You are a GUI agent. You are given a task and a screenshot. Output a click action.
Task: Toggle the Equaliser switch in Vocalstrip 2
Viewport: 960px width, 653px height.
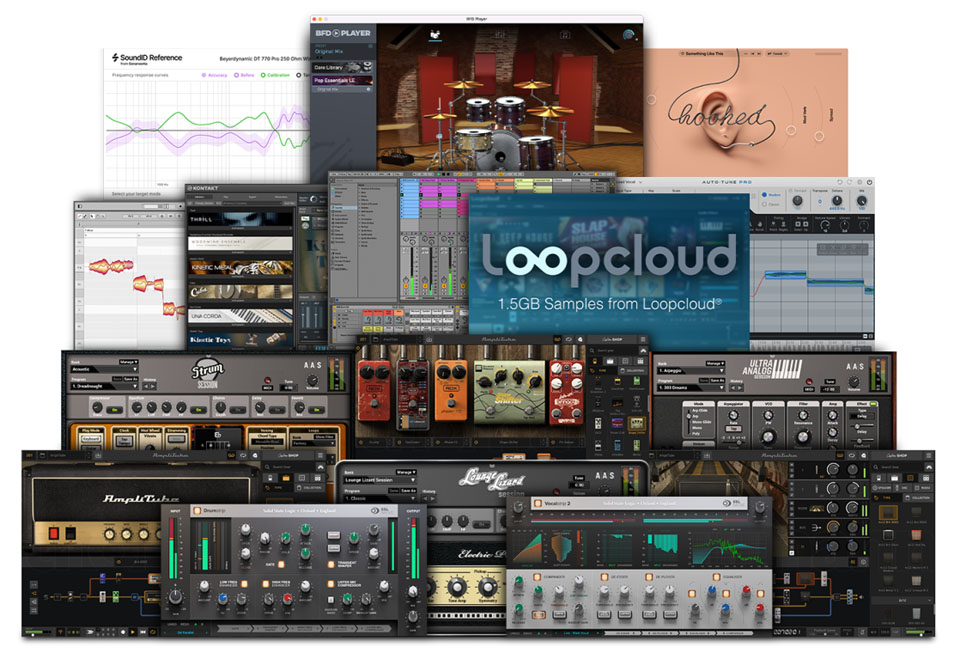(716, 577)
